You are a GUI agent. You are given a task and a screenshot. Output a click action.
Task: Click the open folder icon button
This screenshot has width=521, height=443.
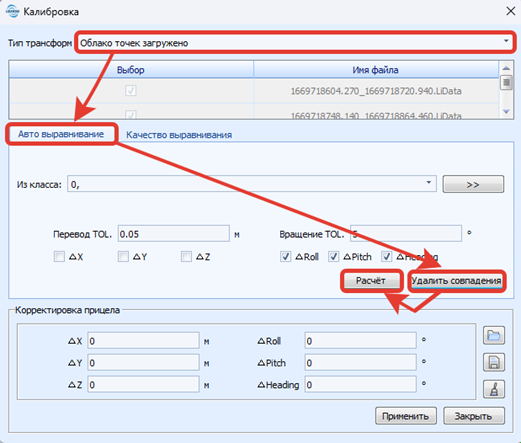(494, 335)
